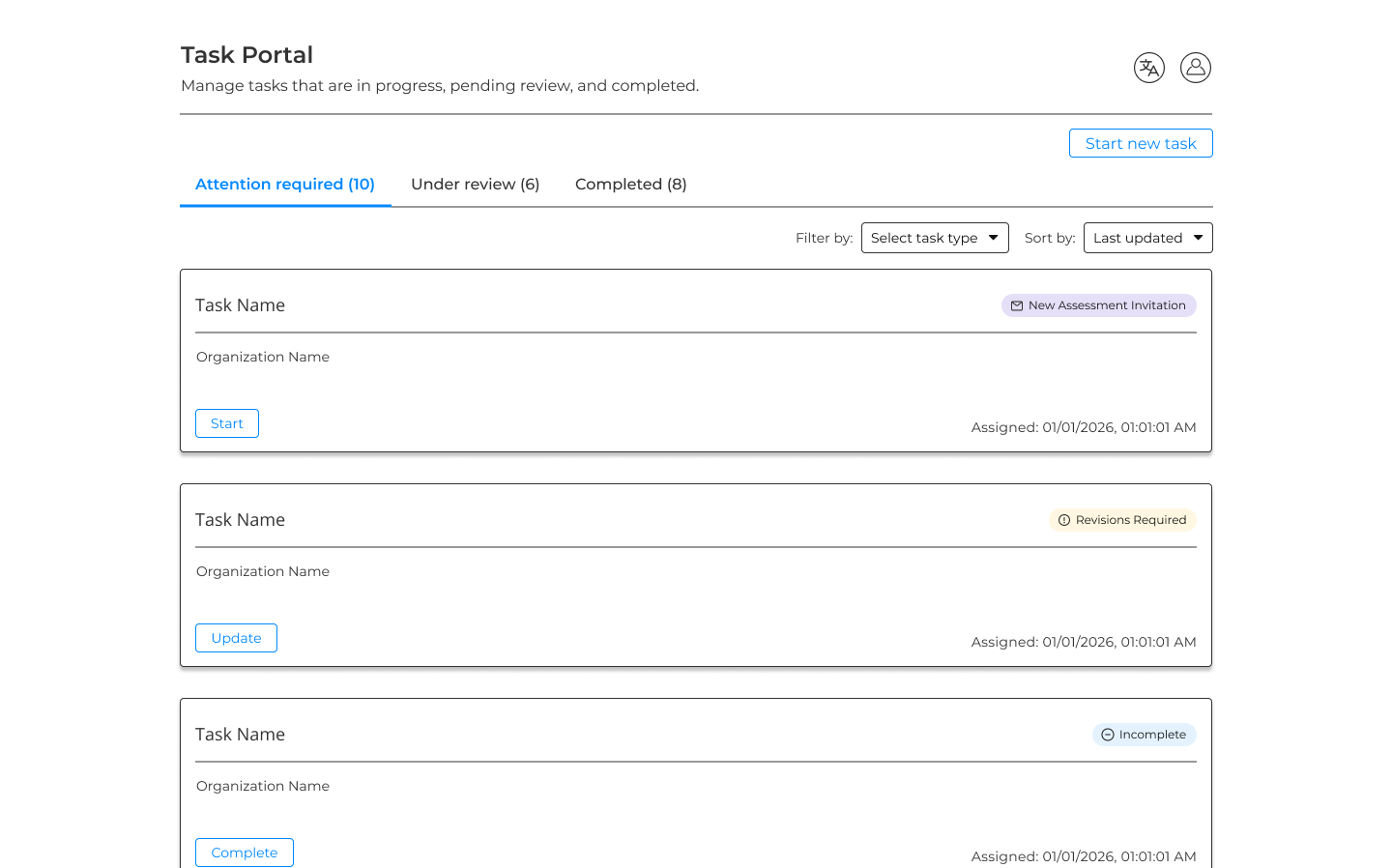This screenshot has height=868, width=1392.
Task: Click the Manage tasks description subtitle
Action: tap(440, 86)
